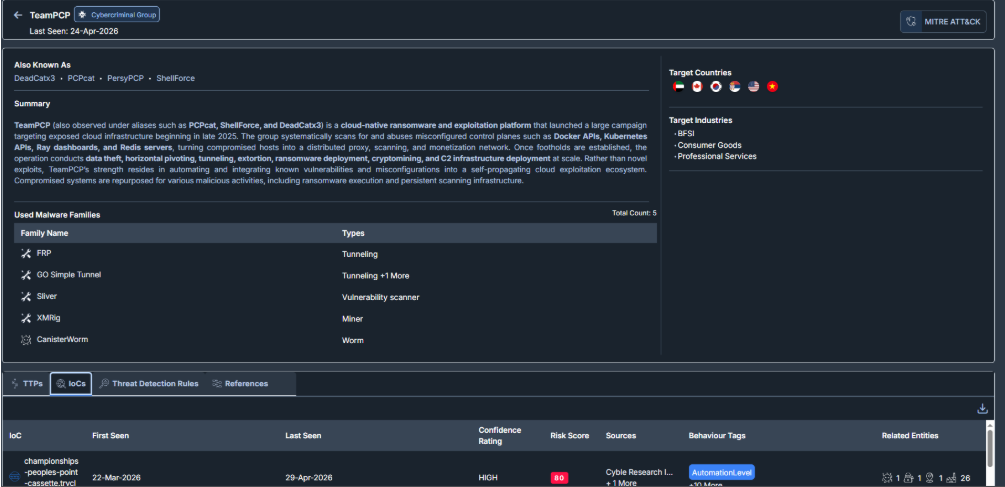Select the United States flag icon

click(753, 87)
